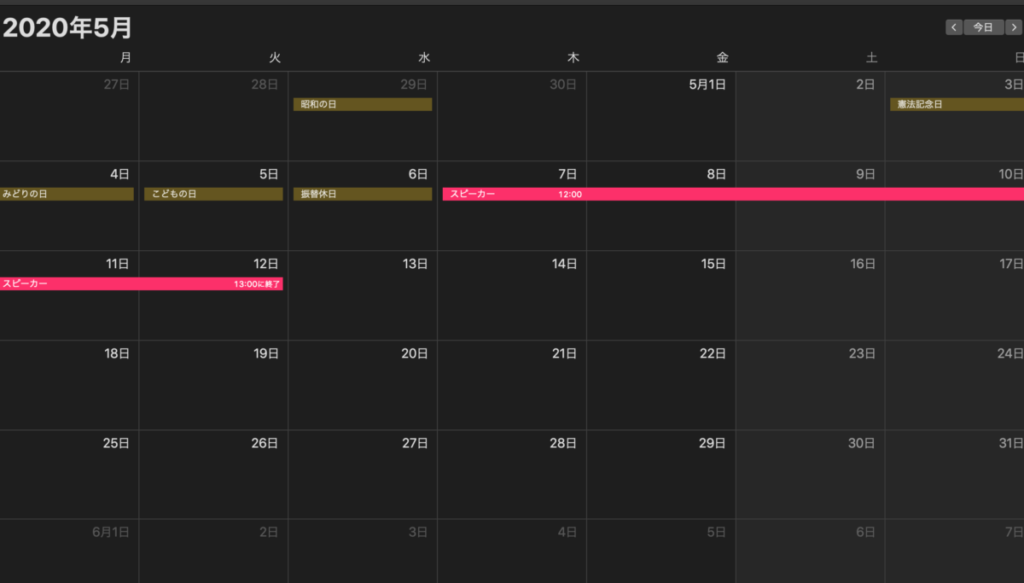Select the 憲法記念日 holiday event
Screen dimensions: 1024x583
(955, 104)
